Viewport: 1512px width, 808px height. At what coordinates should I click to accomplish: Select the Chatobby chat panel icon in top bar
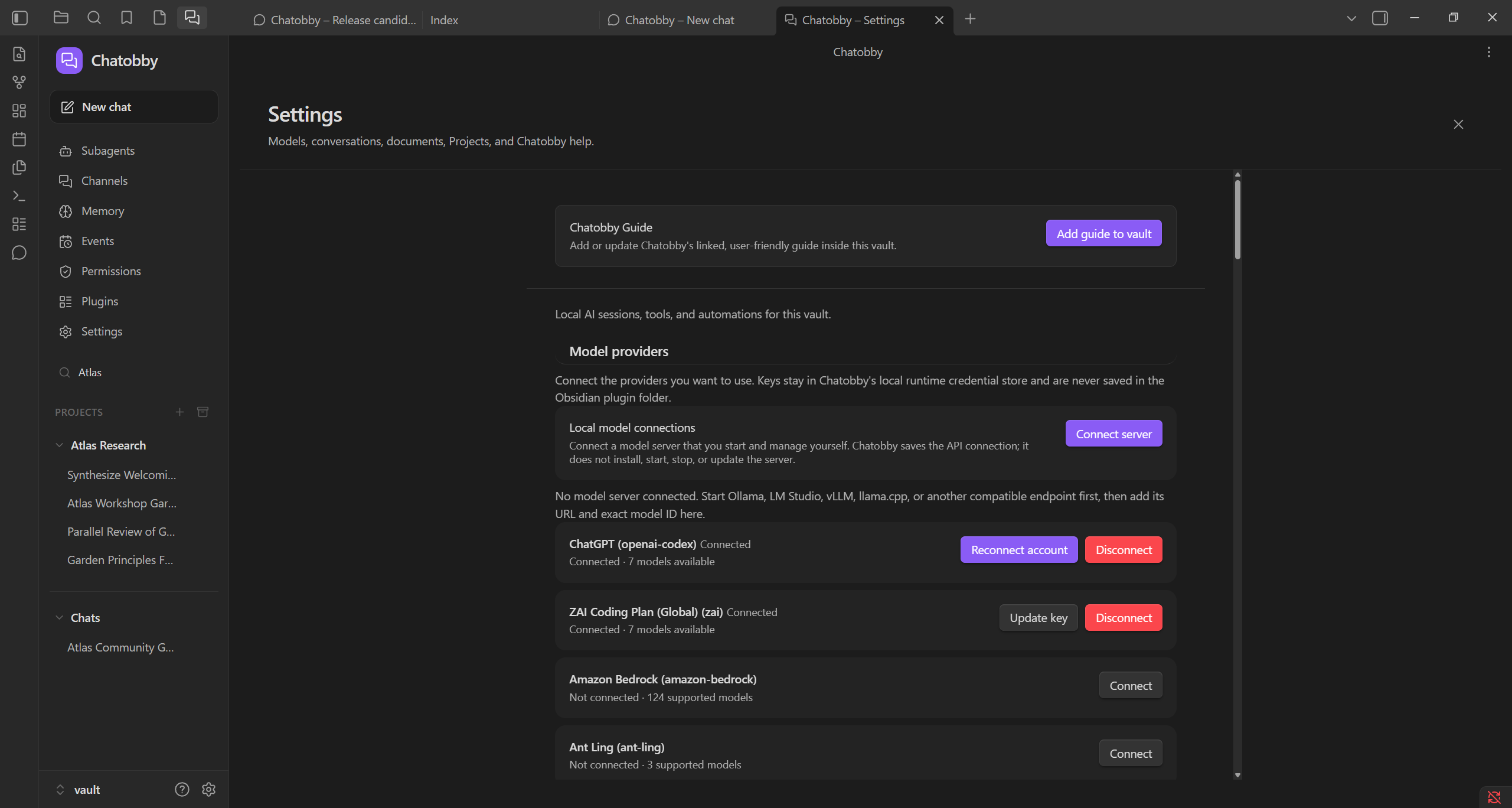192,18
